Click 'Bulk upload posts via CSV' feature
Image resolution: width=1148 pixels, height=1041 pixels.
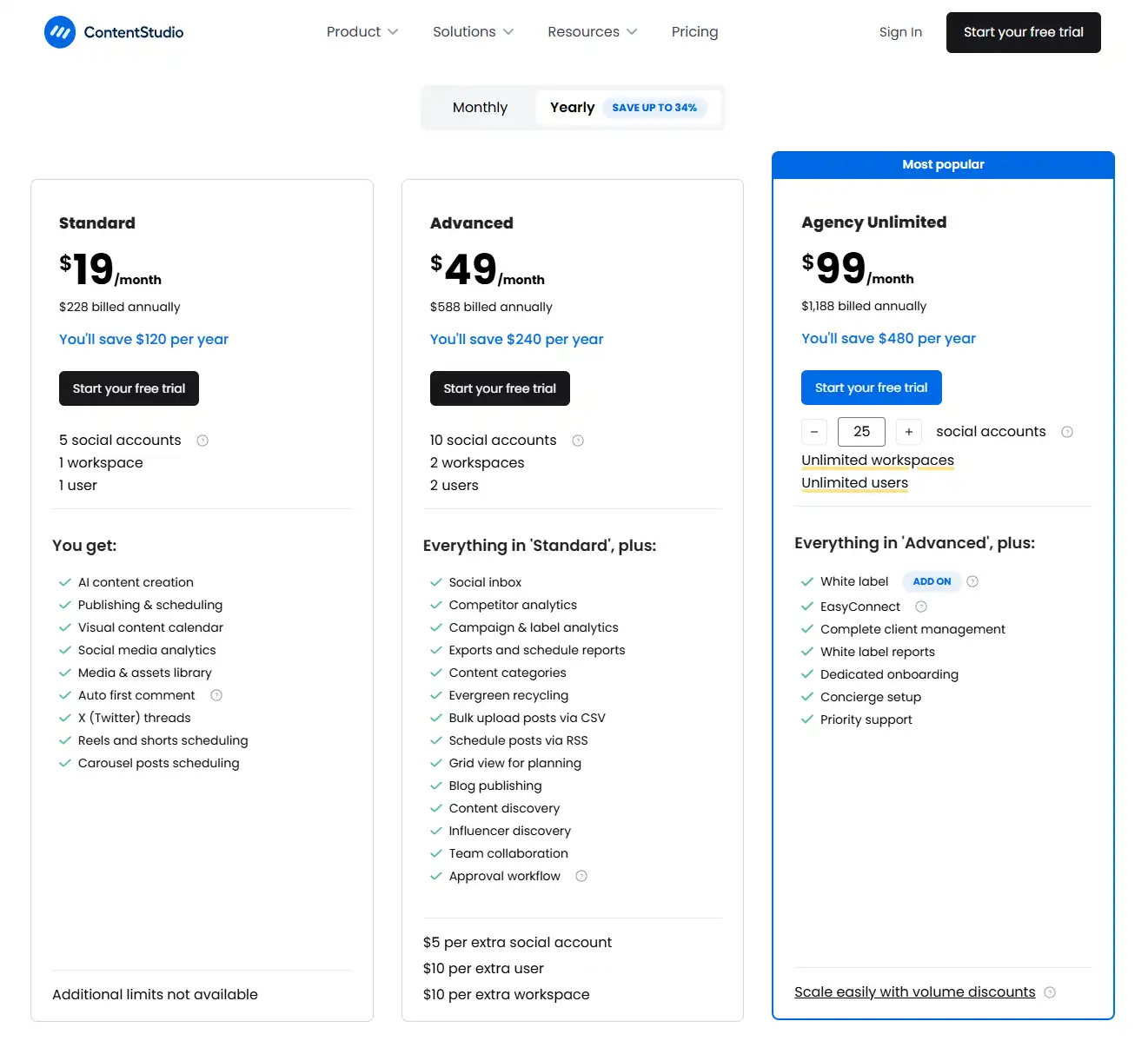527,718
